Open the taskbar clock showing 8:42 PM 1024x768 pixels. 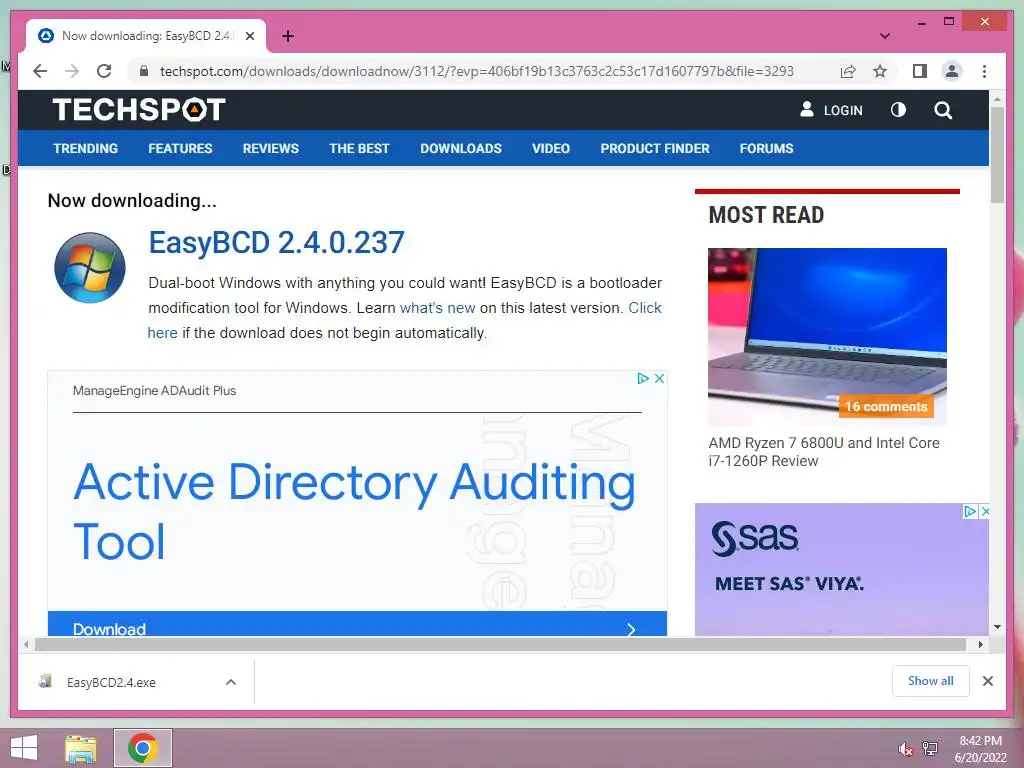coord(980,749)
